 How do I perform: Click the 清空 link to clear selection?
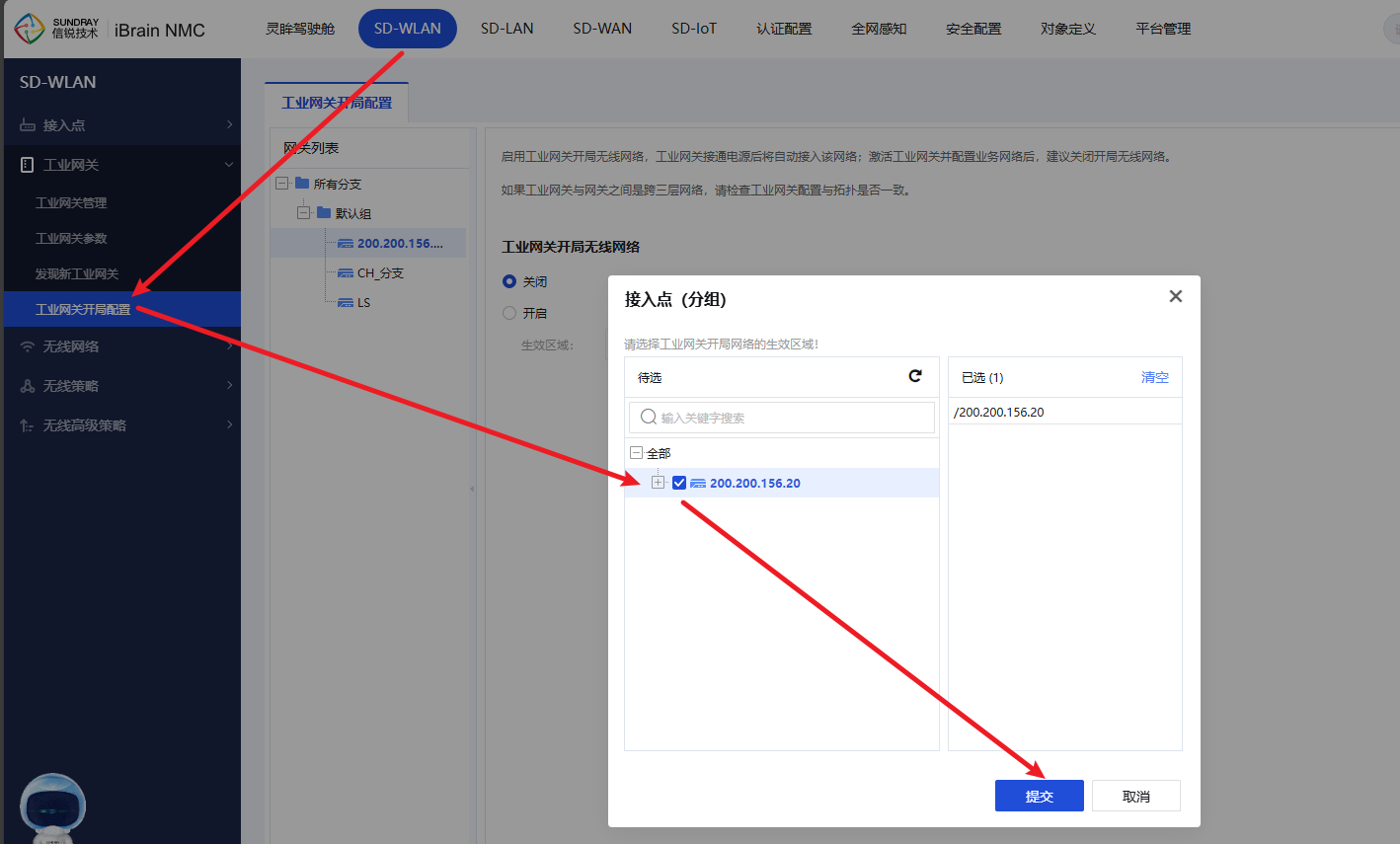(x=1154, y=377)
